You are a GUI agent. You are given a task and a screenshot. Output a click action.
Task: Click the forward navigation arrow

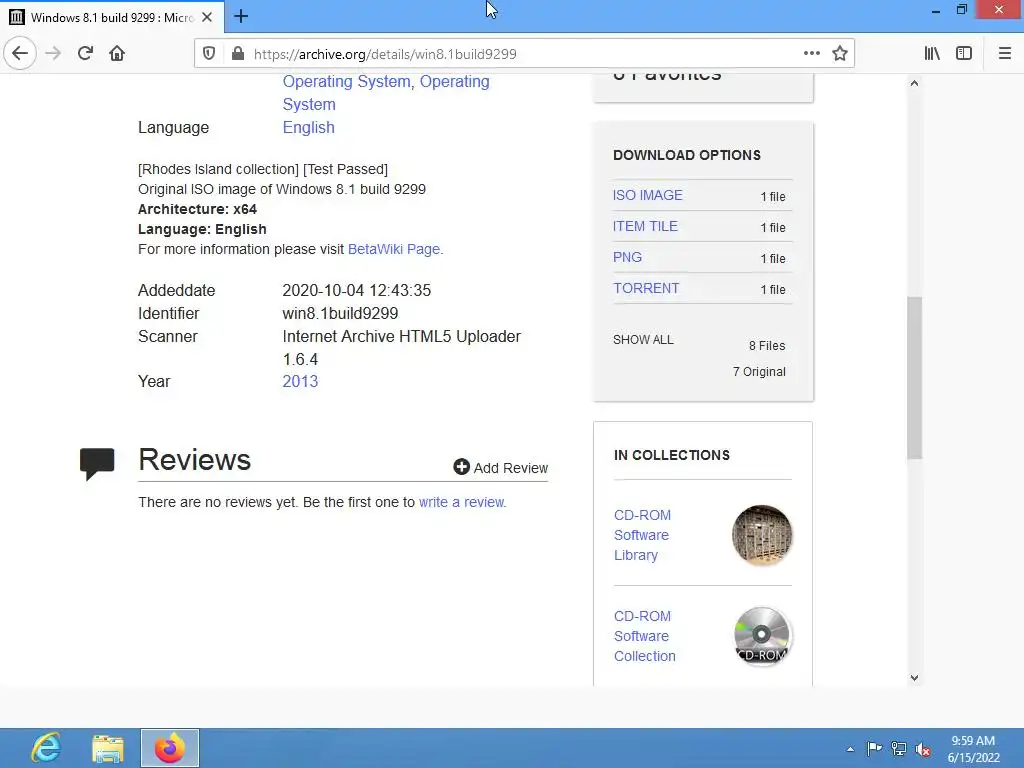[x=54, y=54]
